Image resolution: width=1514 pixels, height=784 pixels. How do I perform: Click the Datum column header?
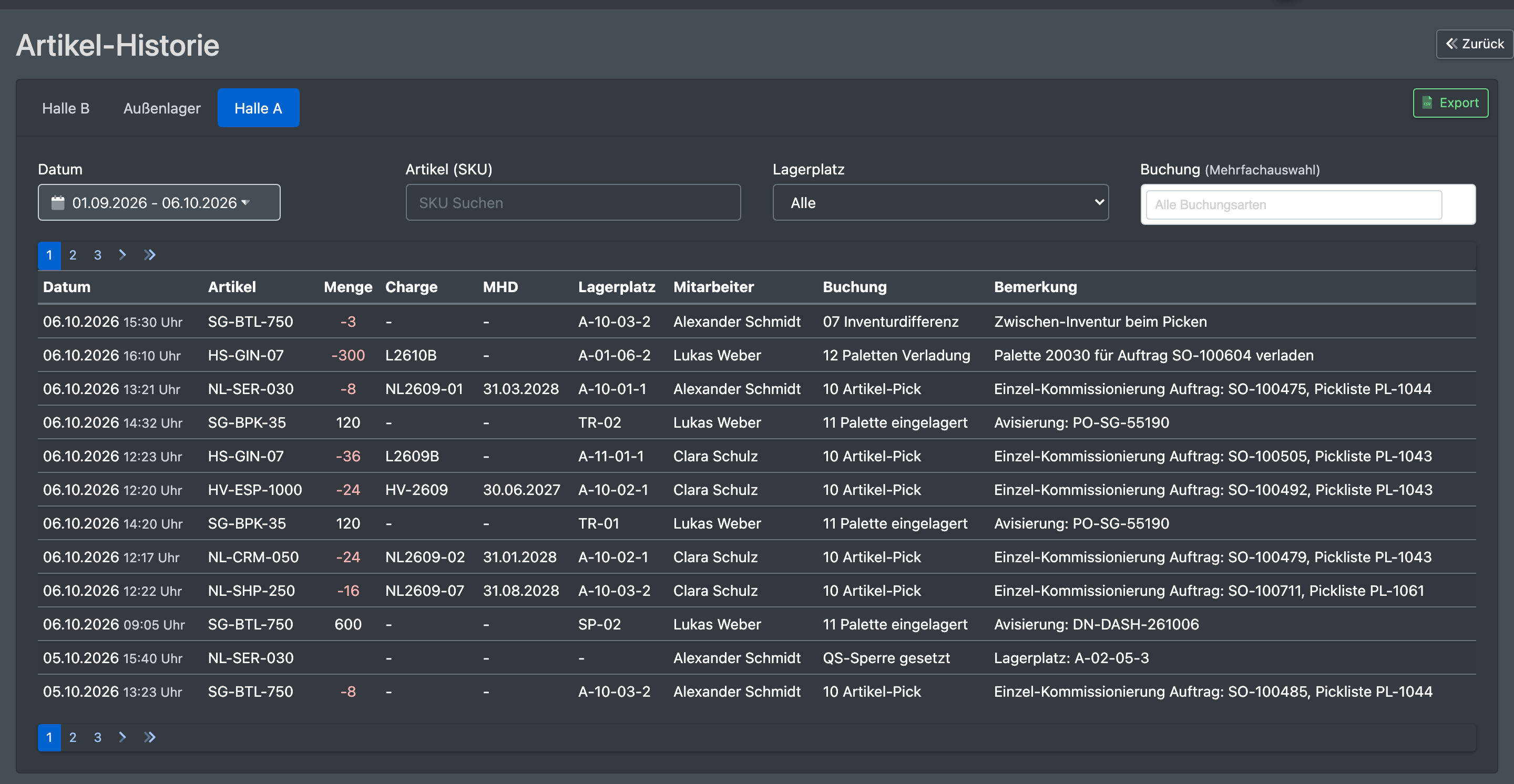[x=67, y=287]
